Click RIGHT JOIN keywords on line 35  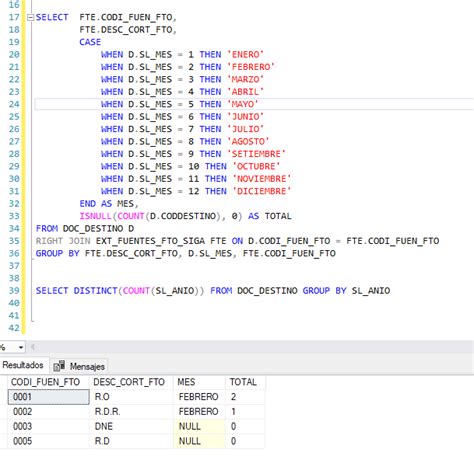coord(63,241)
